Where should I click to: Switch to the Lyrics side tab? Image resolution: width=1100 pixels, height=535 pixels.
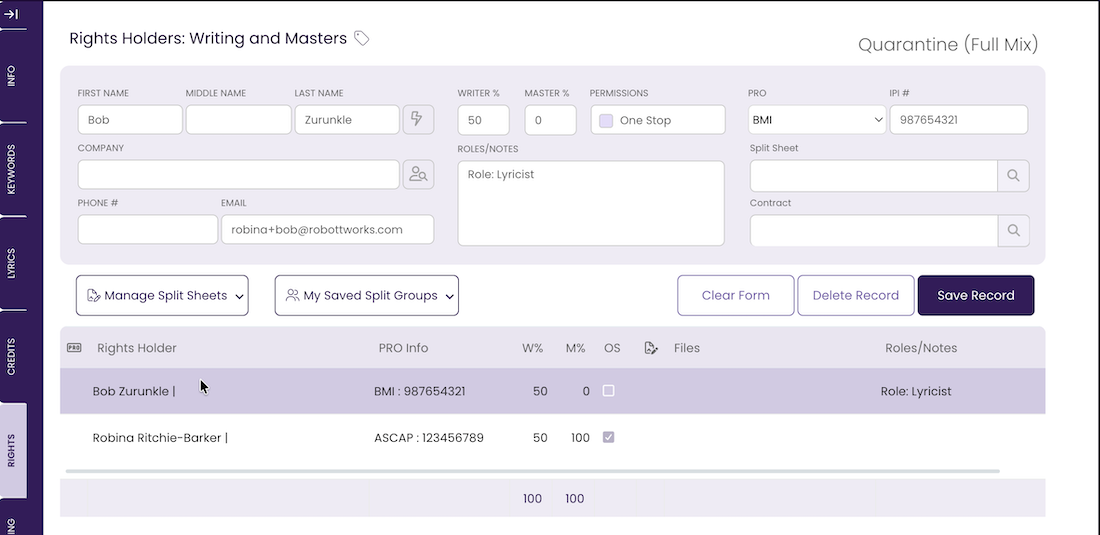coord(12,263)
